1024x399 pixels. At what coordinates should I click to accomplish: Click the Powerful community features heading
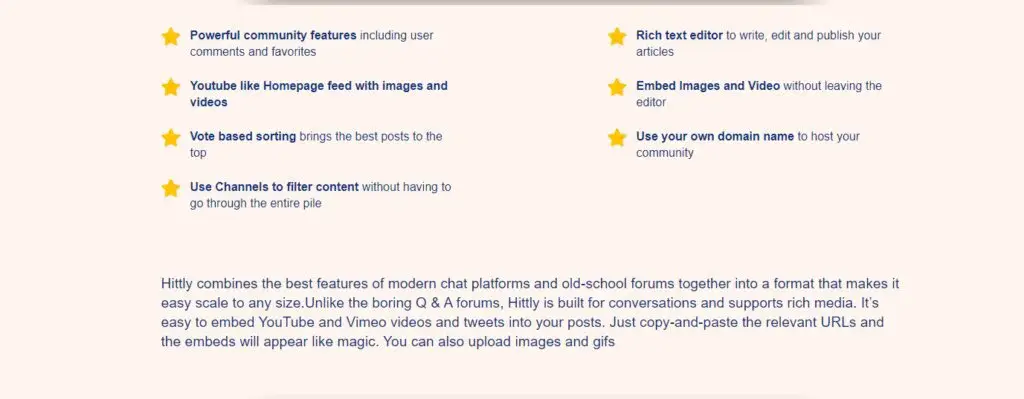click(273, 35)
